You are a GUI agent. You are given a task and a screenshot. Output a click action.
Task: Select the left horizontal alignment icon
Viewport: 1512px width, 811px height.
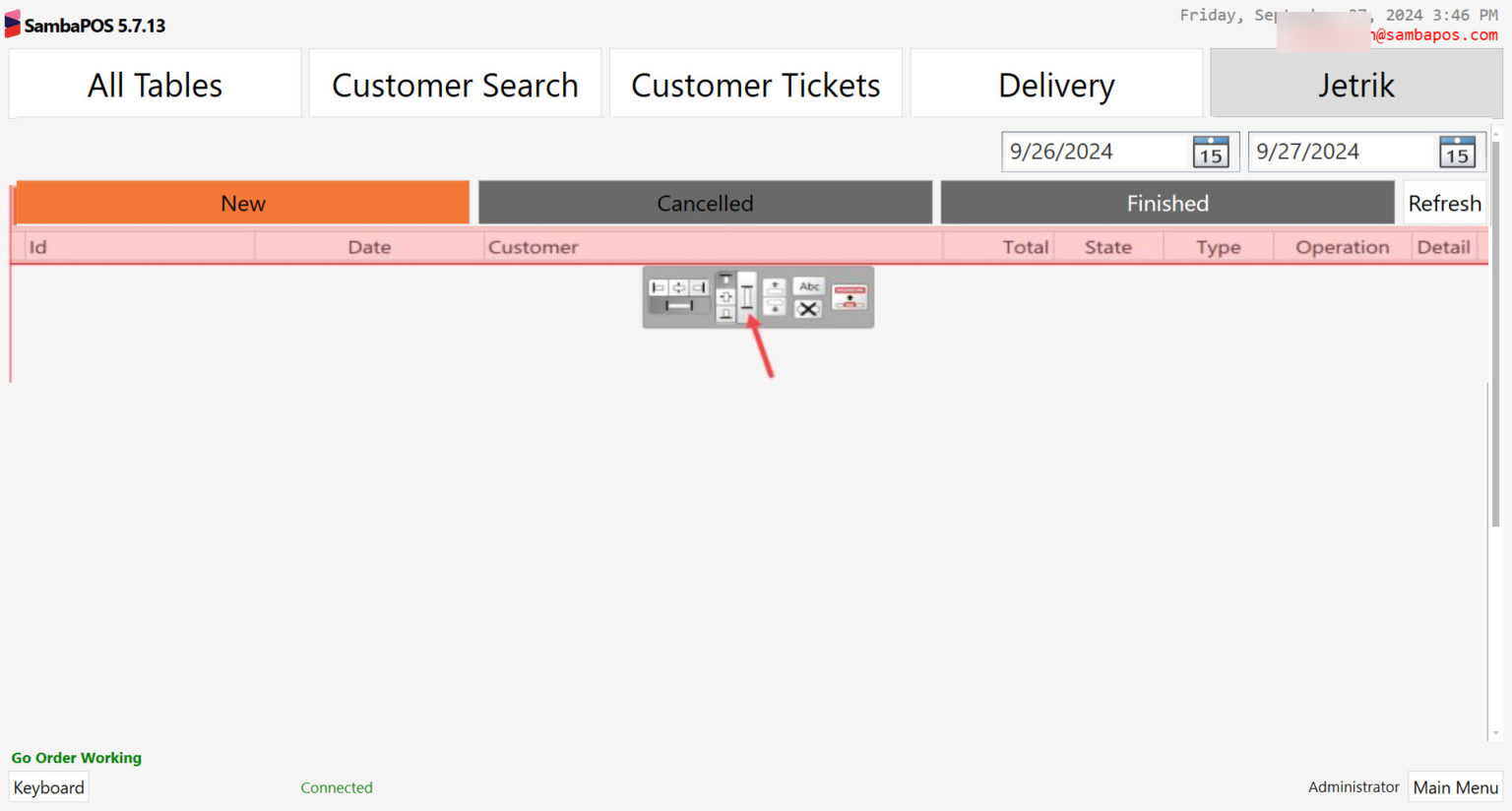pos(659,287)
